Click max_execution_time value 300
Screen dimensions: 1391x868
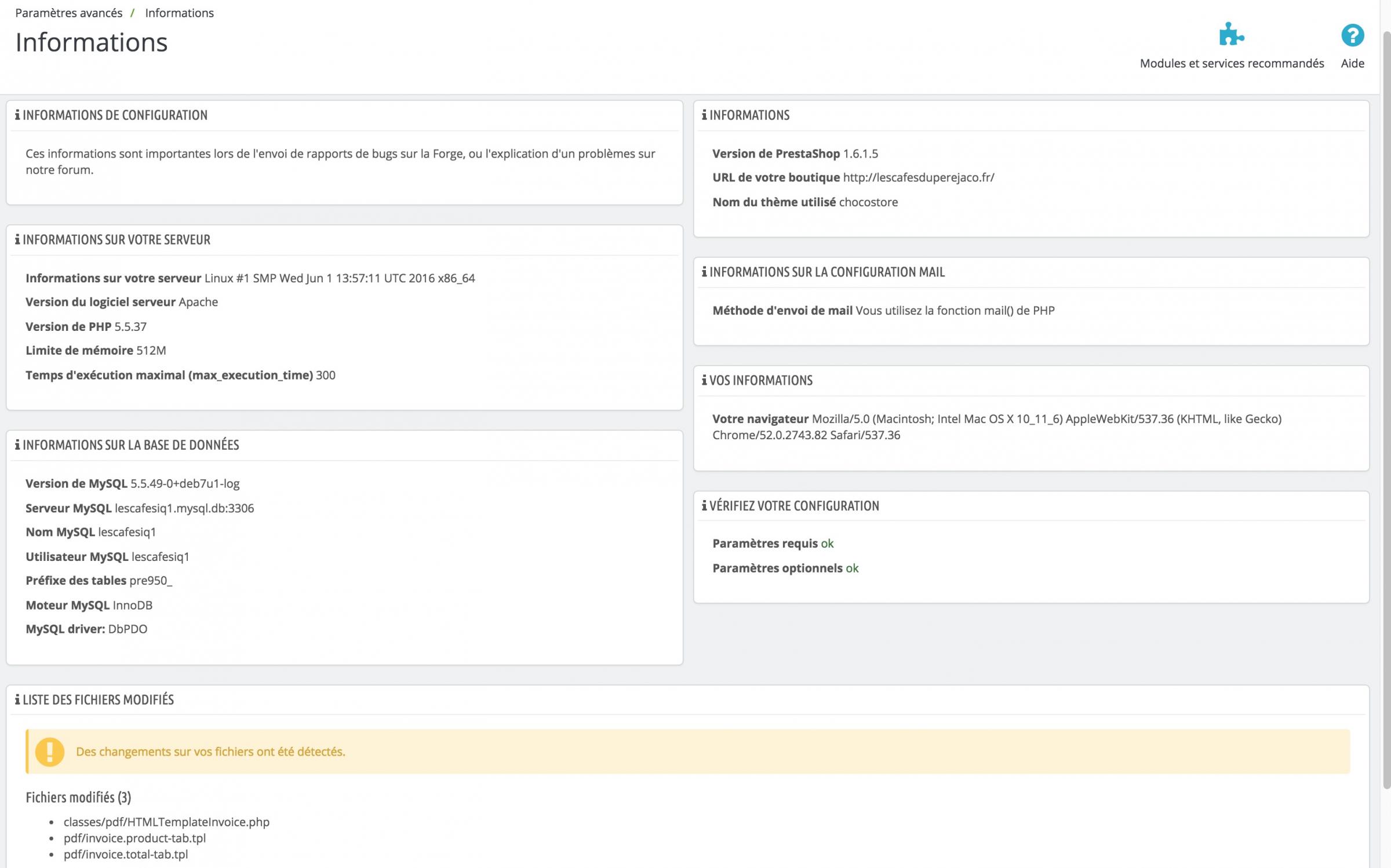point(326,375)
